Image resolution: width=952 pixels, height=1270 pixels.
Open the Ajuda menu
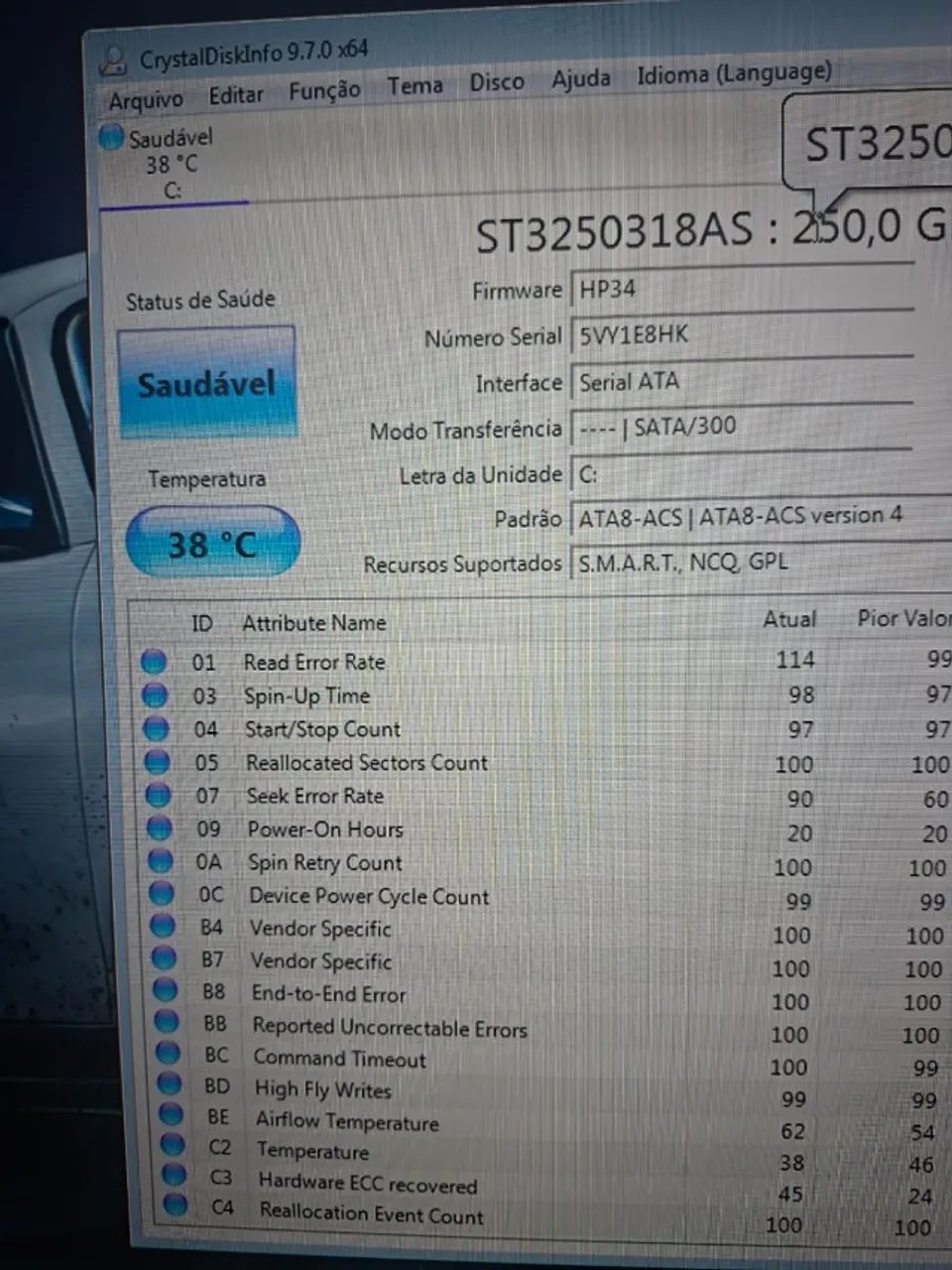[x=581, y=78]
